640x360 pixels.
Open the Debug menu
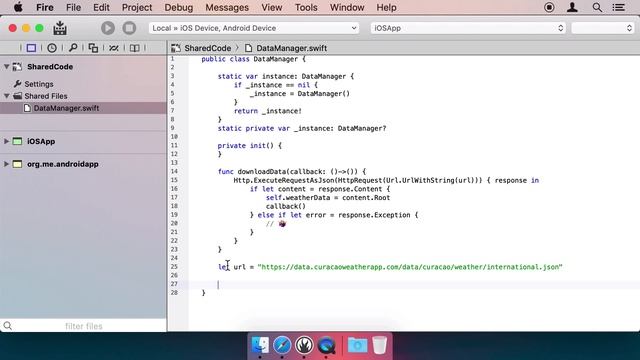pyautogui.click(x=179, y=7)
